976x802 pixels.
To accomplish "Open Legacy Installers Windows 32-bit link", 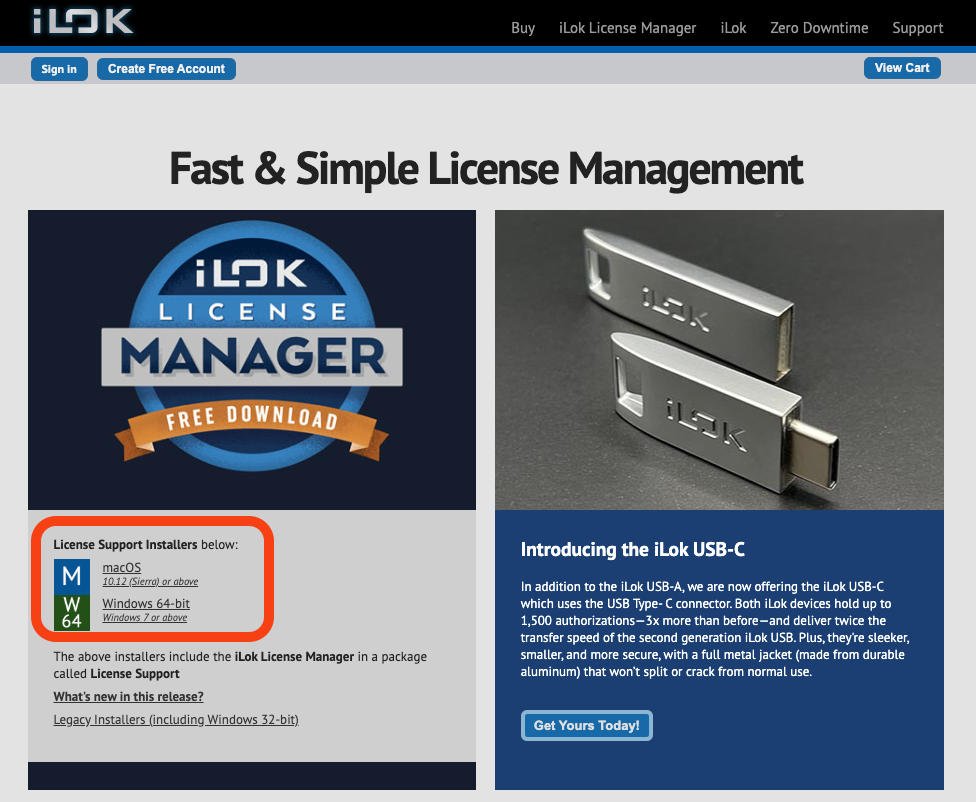I will pos(176,719).
